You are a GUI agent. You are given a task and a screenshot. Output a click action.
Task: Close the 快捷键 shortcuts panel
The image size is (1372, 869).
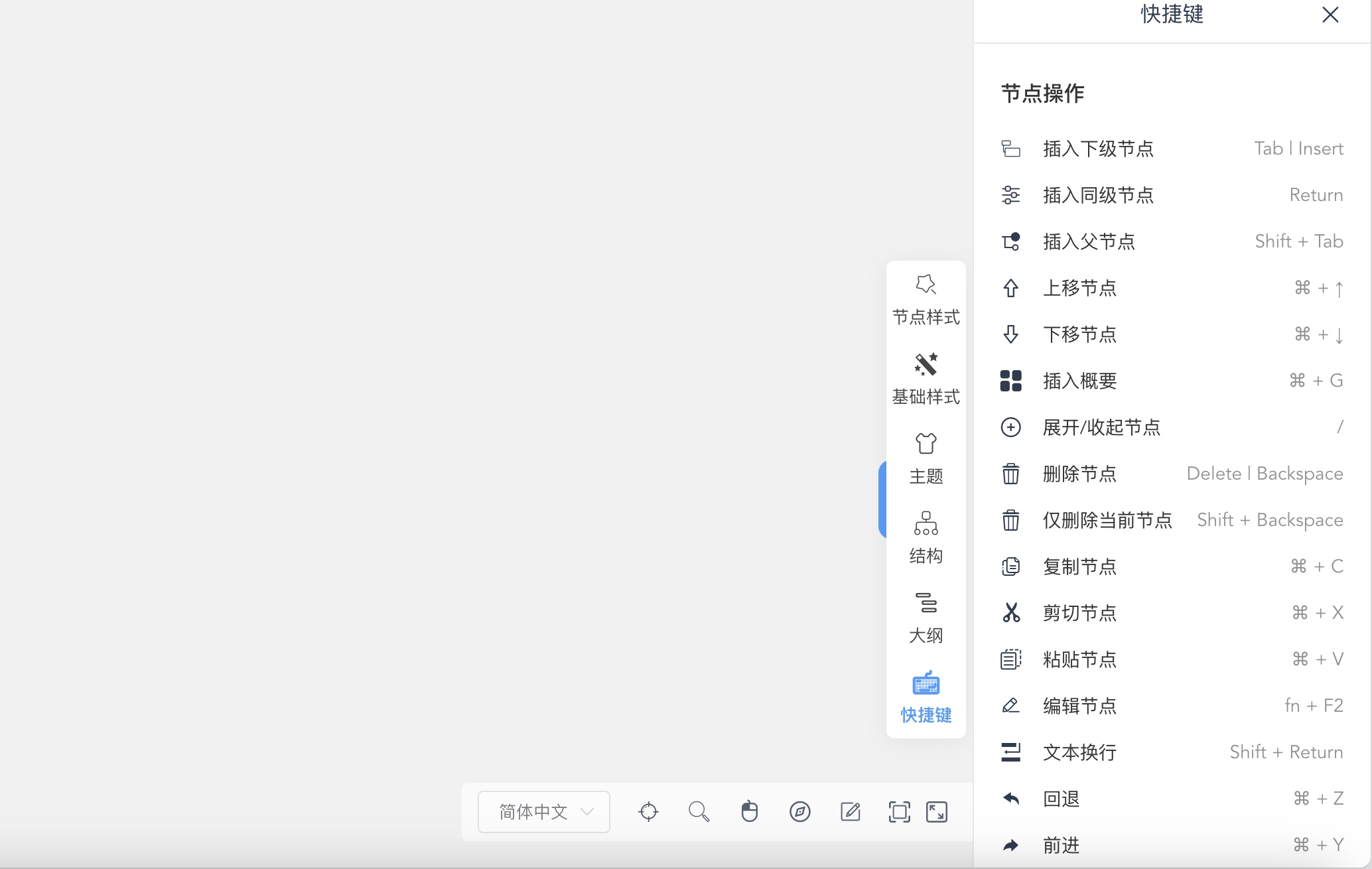[1330, 15]
